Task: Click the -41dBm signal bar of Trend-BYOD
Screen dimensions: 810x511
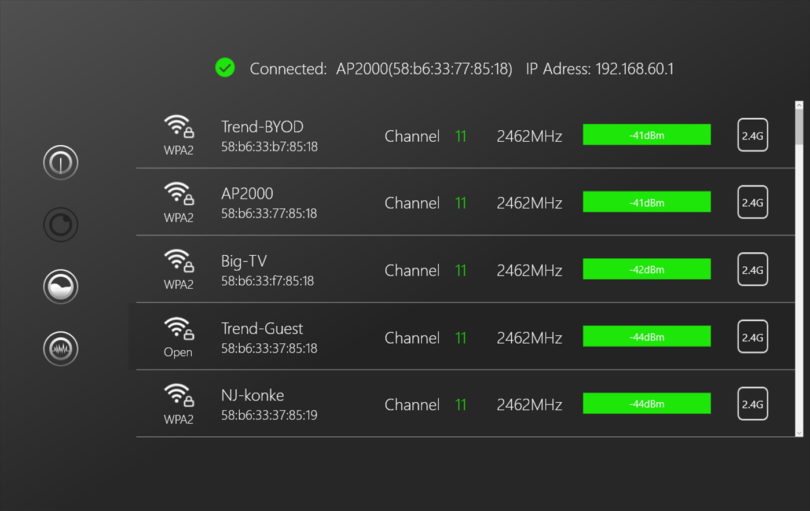Action: 646,135
